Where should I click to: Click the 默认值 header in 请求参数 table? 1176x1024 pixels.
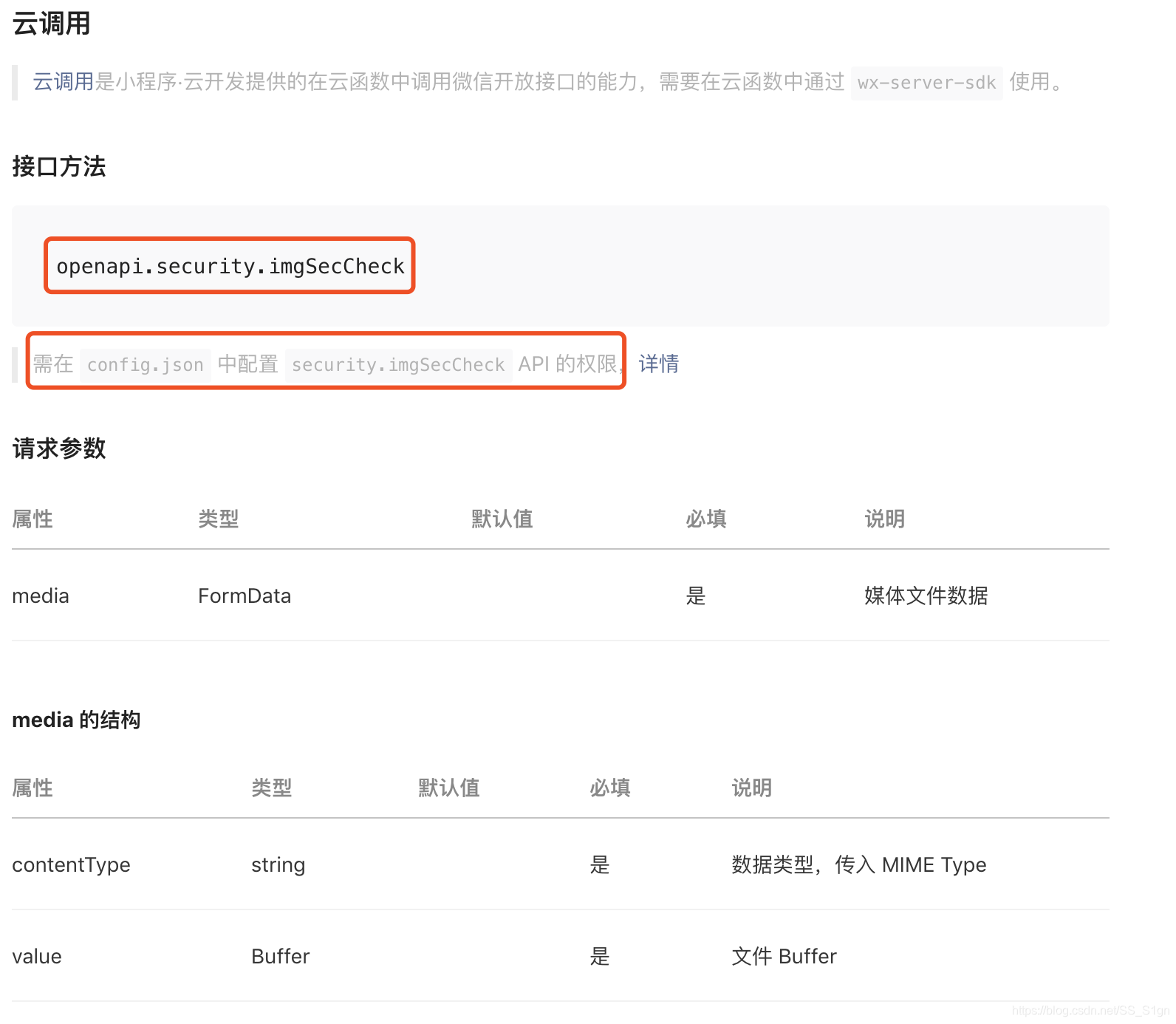pyautogui.click(x=502, y=519)
